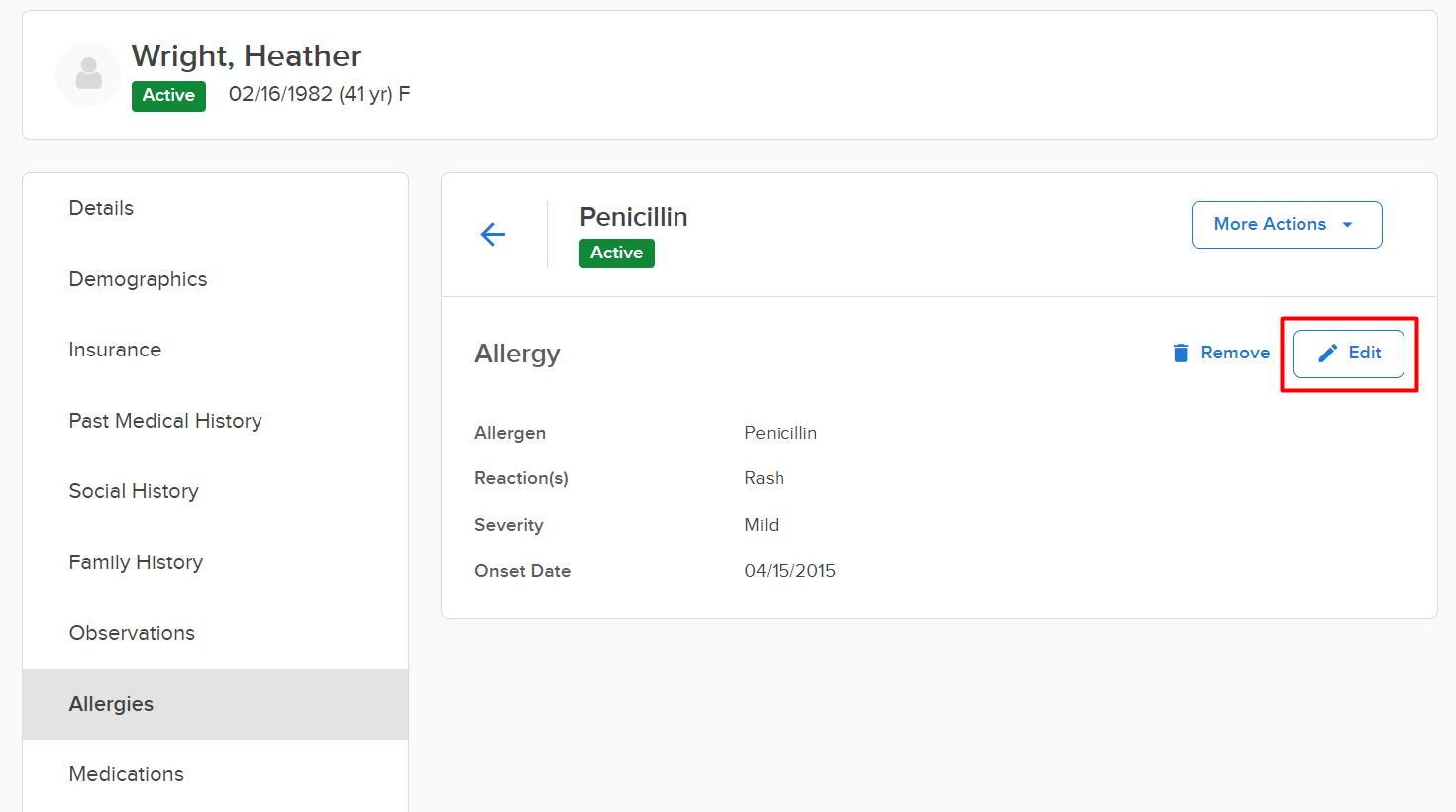View Family History section
Image resolution: width=1456 pixels, height=812 pixels.
(136, 562)
